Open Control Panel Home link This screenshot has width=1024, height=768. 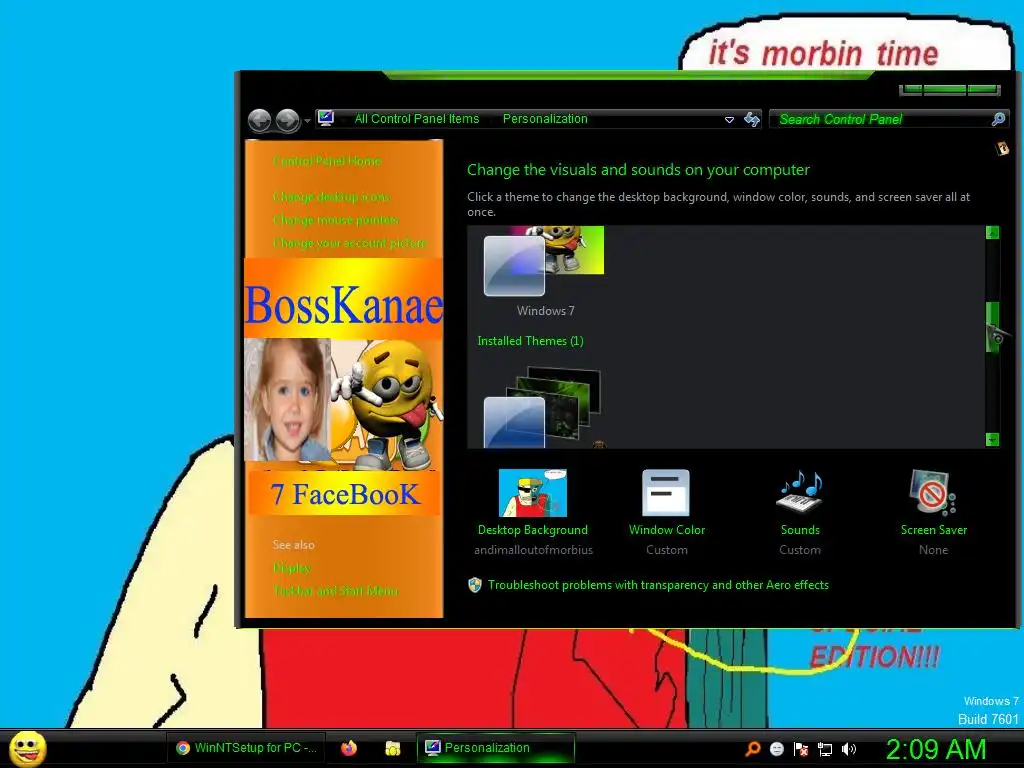pos(327,161)
